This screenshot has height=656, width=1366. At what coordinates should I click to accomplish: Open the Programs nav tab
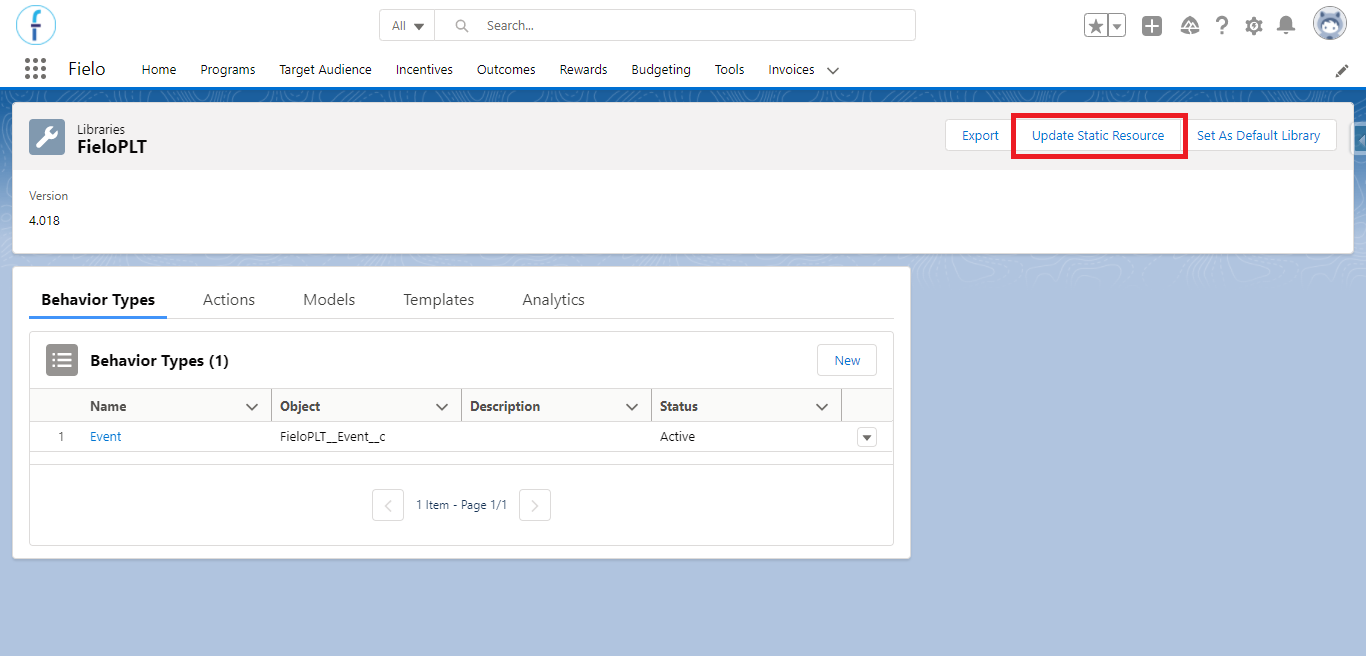coord(228,70)
